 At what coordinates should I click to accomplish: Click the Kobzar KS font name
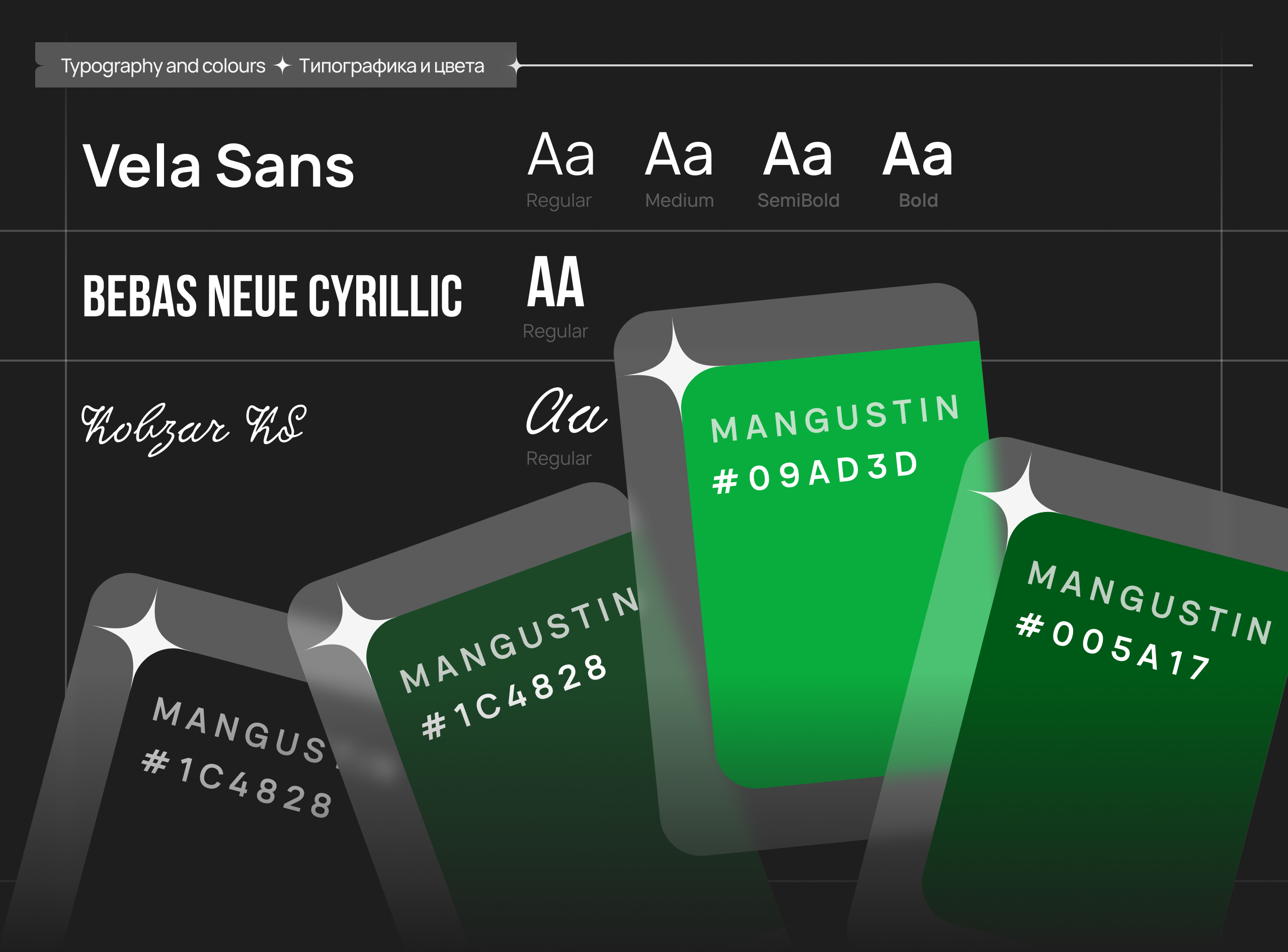(194, 427)
